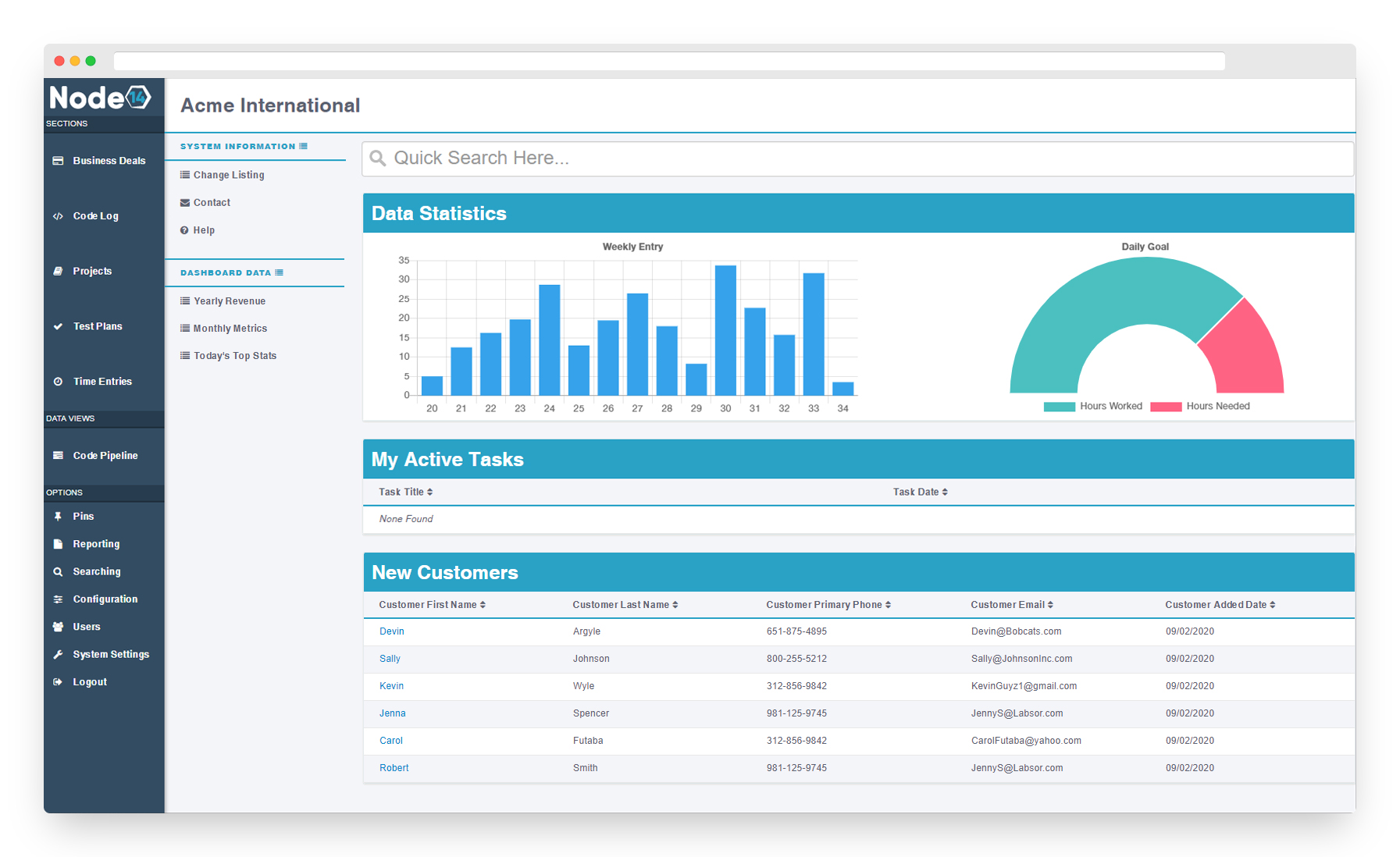The height and width of the screenshot is (857, 1400).
Task: Open customer Devin's profile link
Action: coord(391,631)
